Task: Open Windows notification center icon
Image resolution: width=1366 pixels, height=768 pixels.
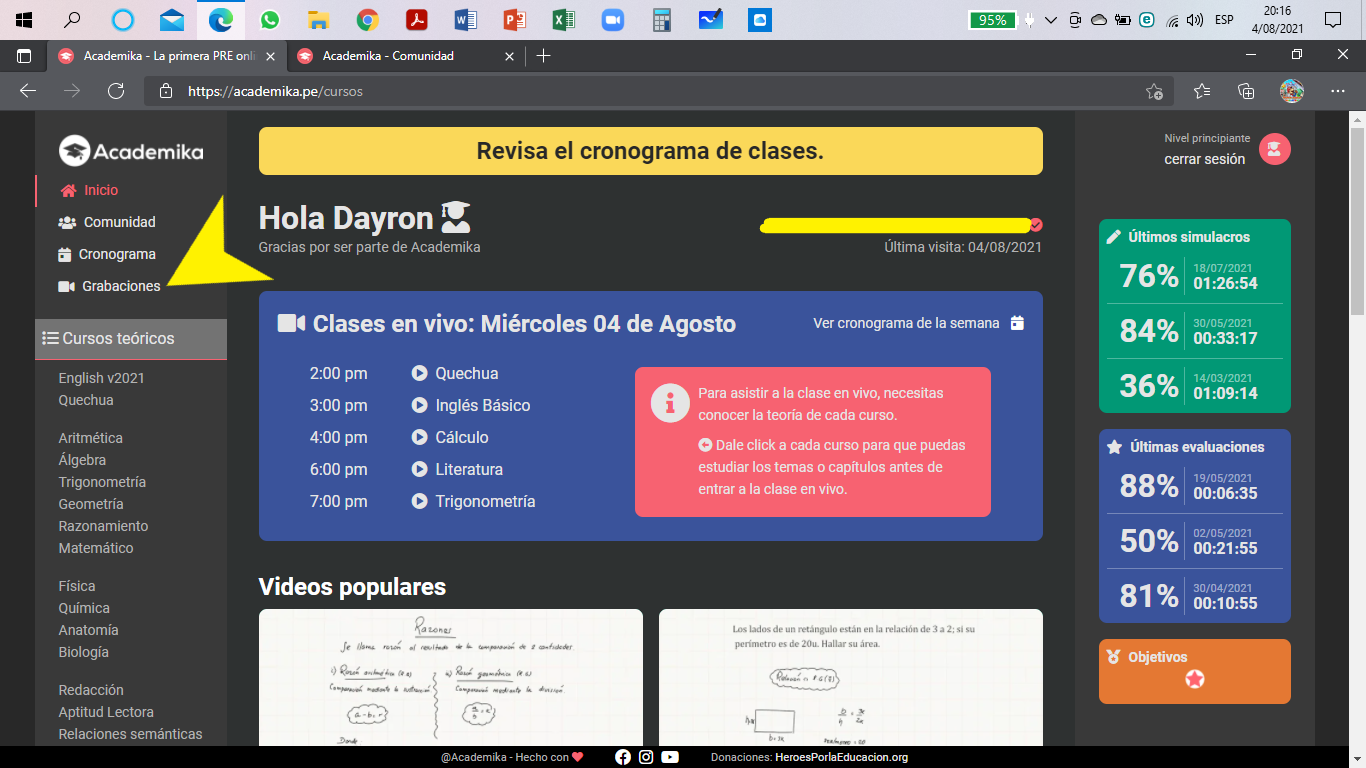Action: coord(1332,20)
